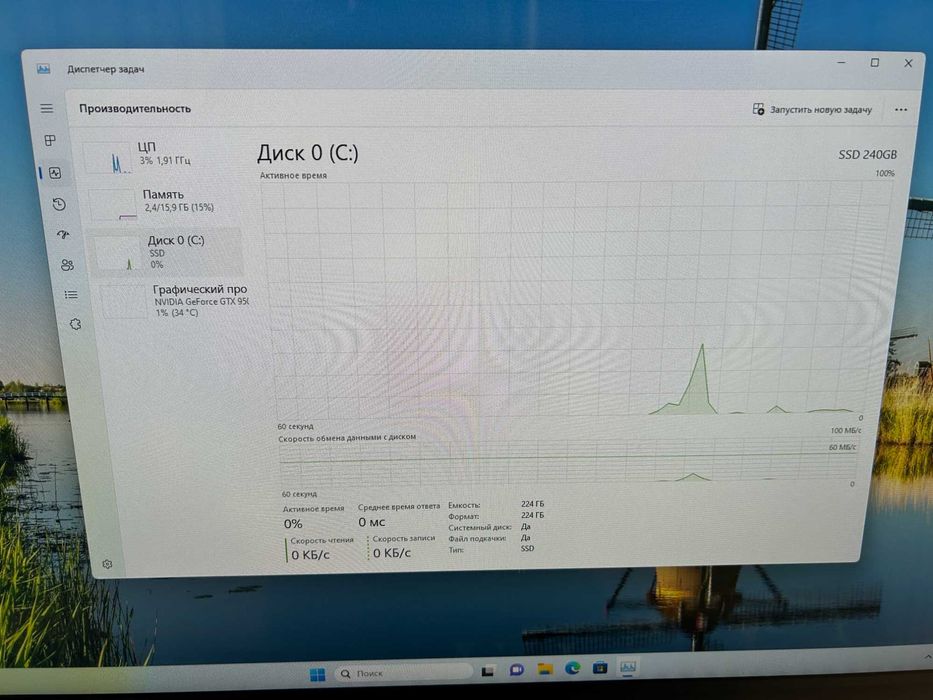The image size is (933, 700).
Task: Open the Startup apps icon
Action: [x=63, y=235]
